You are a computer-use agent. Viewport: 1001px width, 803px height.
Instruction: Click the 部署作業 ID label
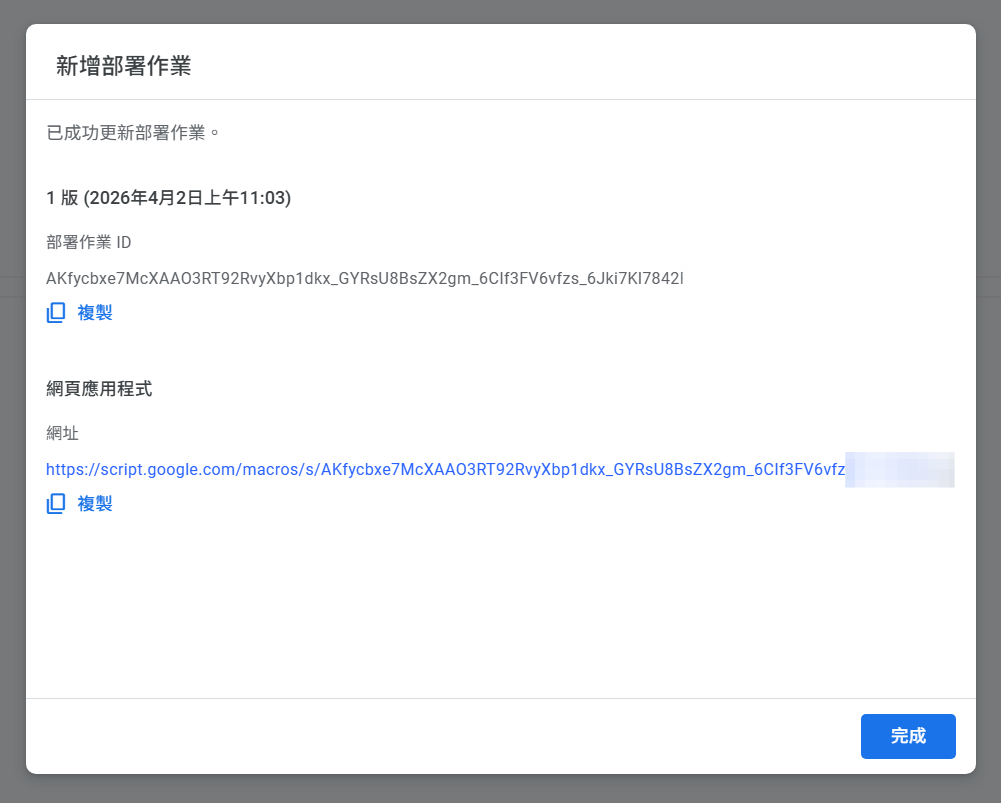88,242
